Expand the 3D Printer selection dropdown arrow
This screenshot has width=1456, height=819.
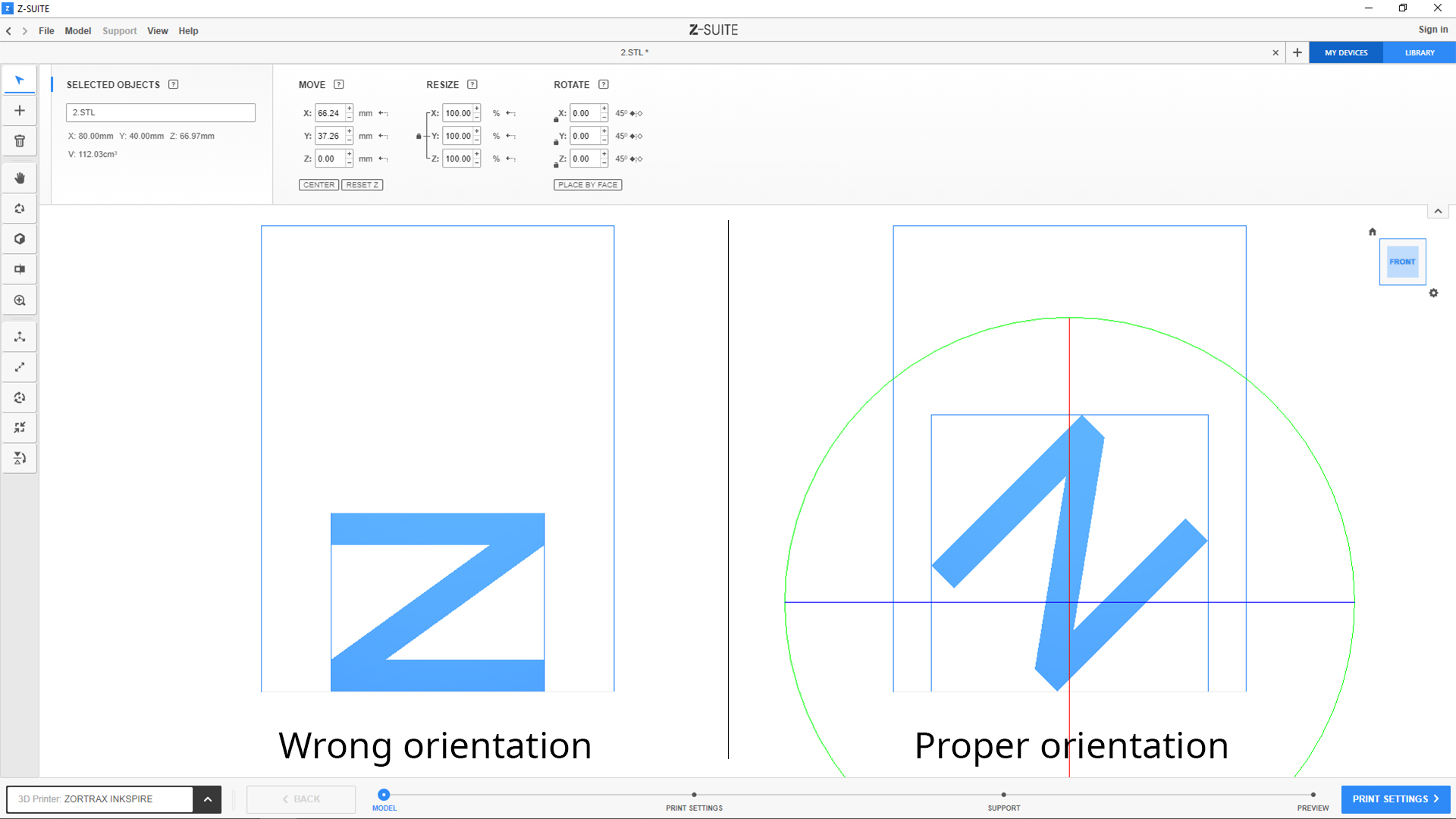tap(207, 799)
